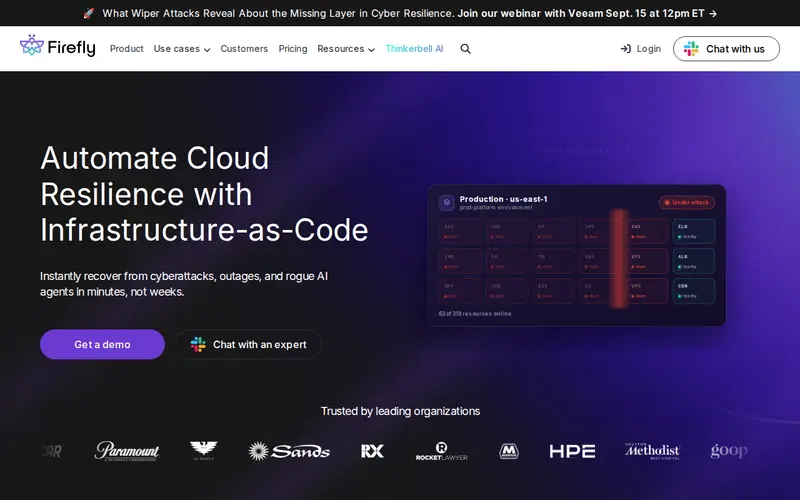Expand the Use cases dropdown
The height and width of the screenshot is (500, 800).
(182, 49)
